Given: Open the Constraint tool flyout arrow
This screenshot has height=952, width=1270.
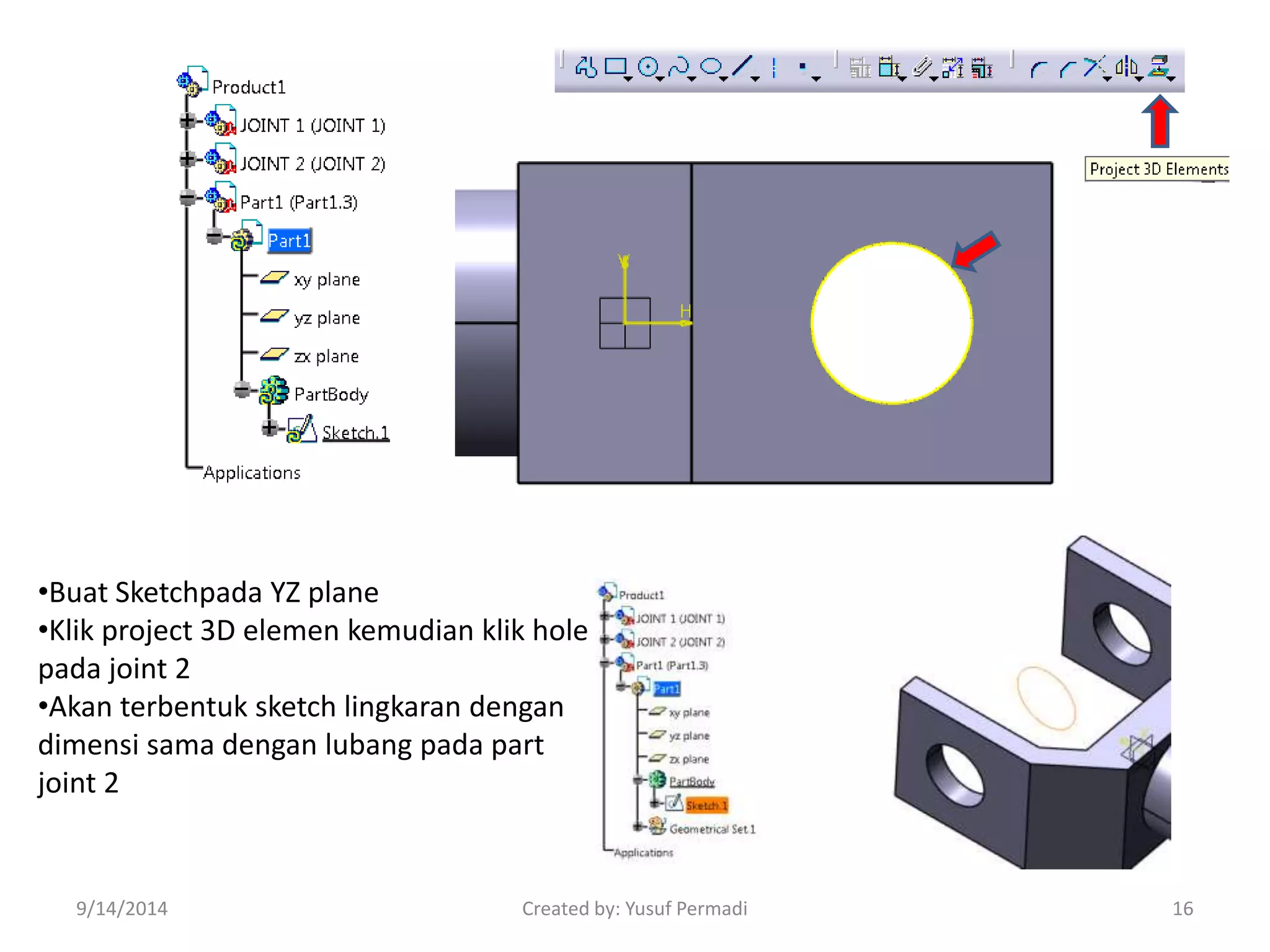Looking at the screenshot, I should coord(902,79).
